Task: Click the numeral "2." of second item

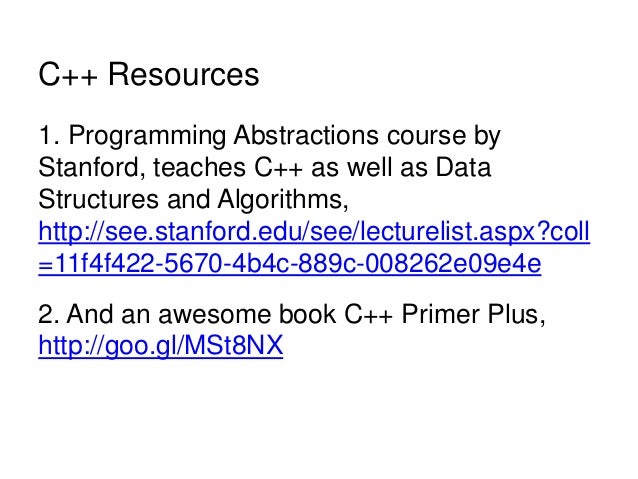Action: point(49,315)
